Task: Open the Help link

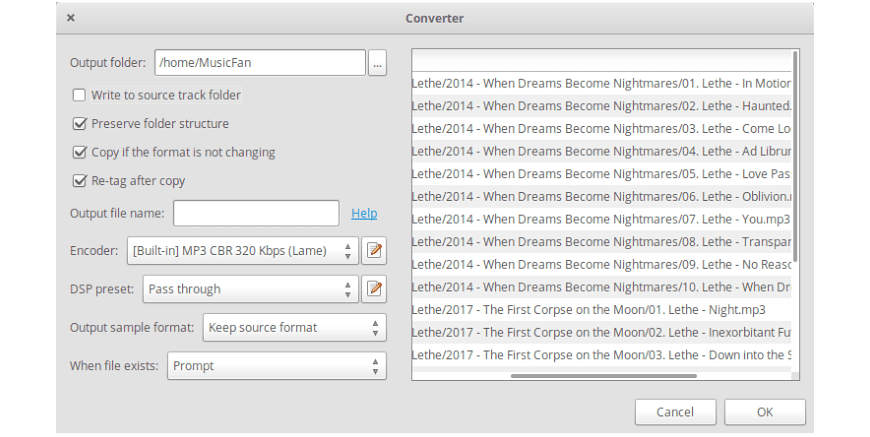Action: tap(364, 213)
